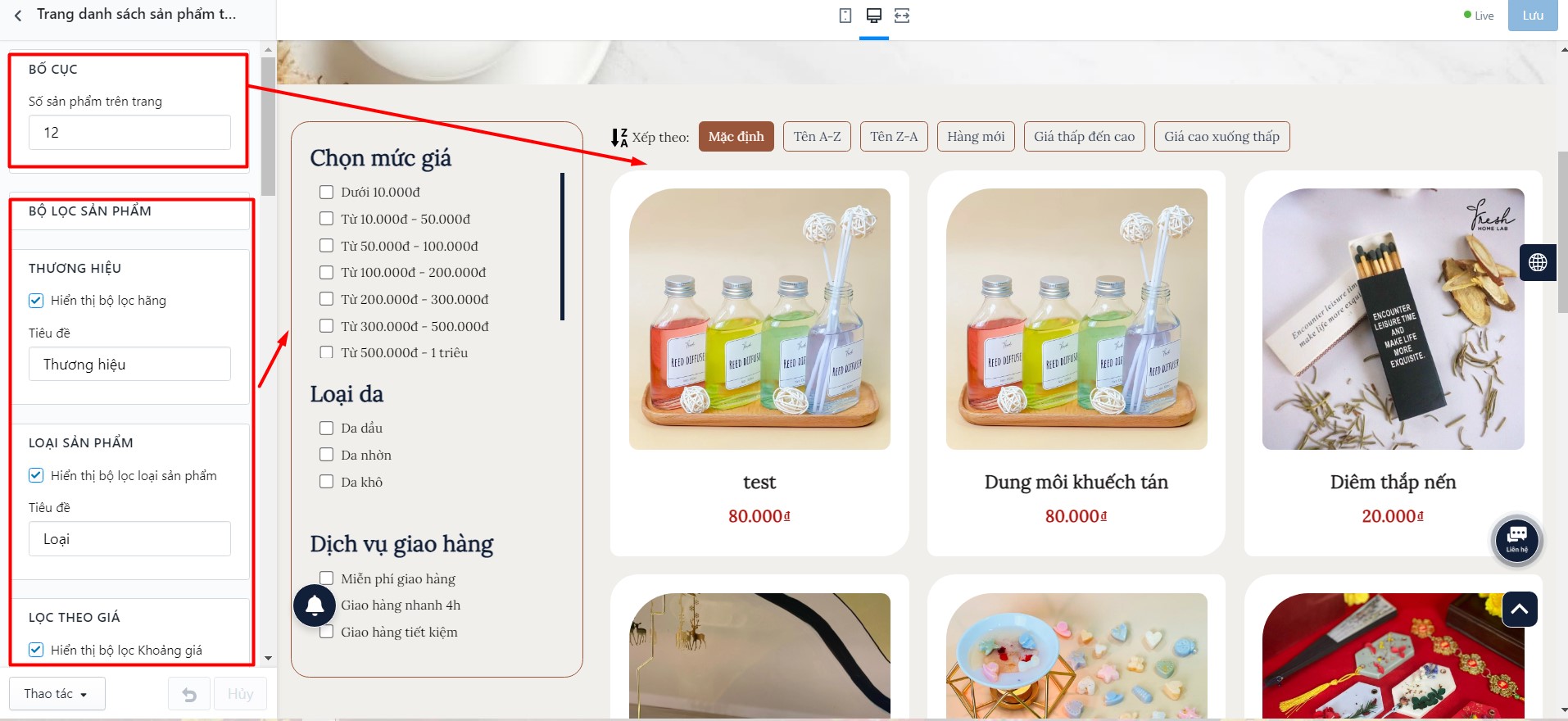Open the test product title

[x=759, y=483]
